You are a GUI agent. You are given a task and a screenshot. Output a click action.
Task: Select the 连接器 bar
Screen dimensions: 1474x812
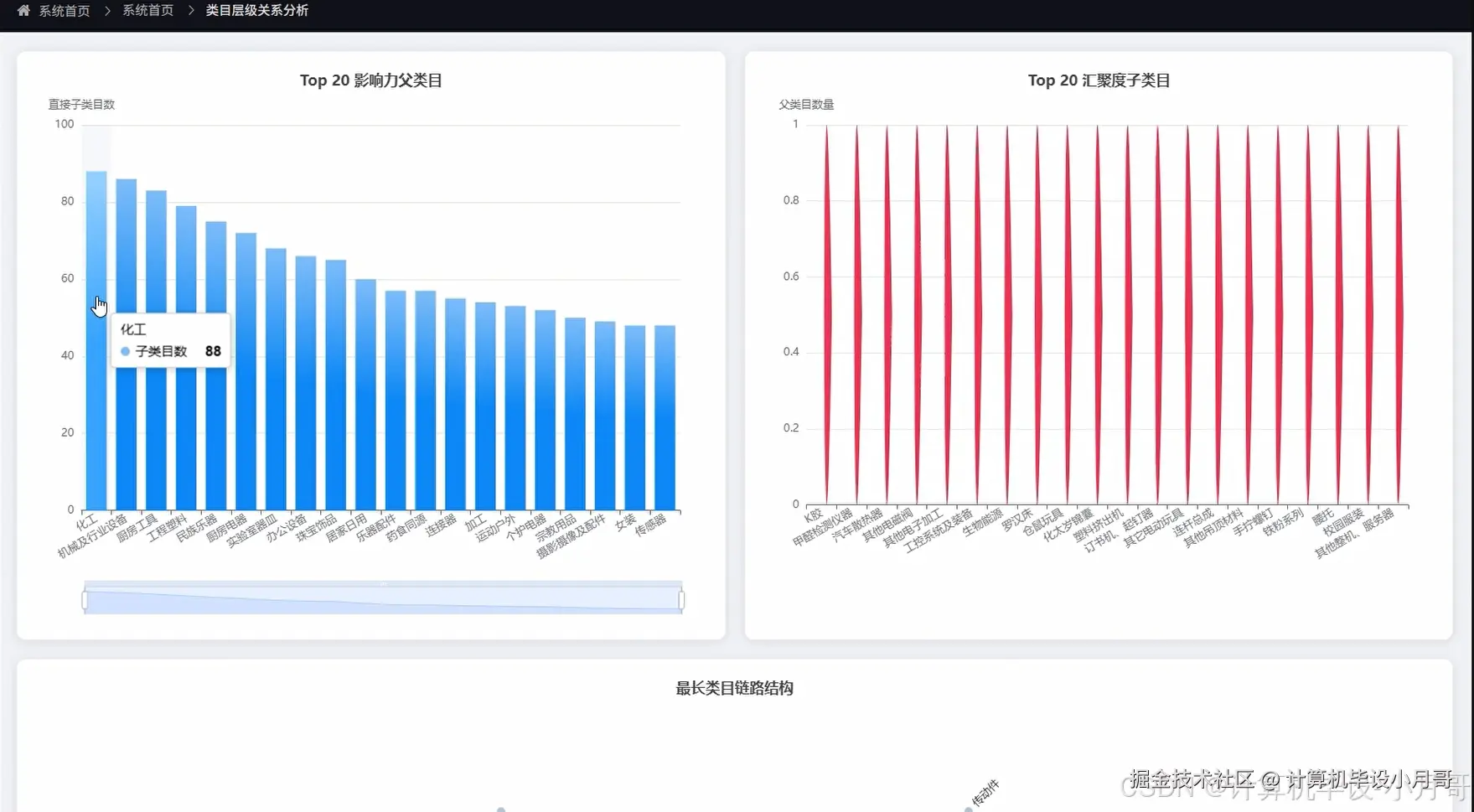pos(455,404)
